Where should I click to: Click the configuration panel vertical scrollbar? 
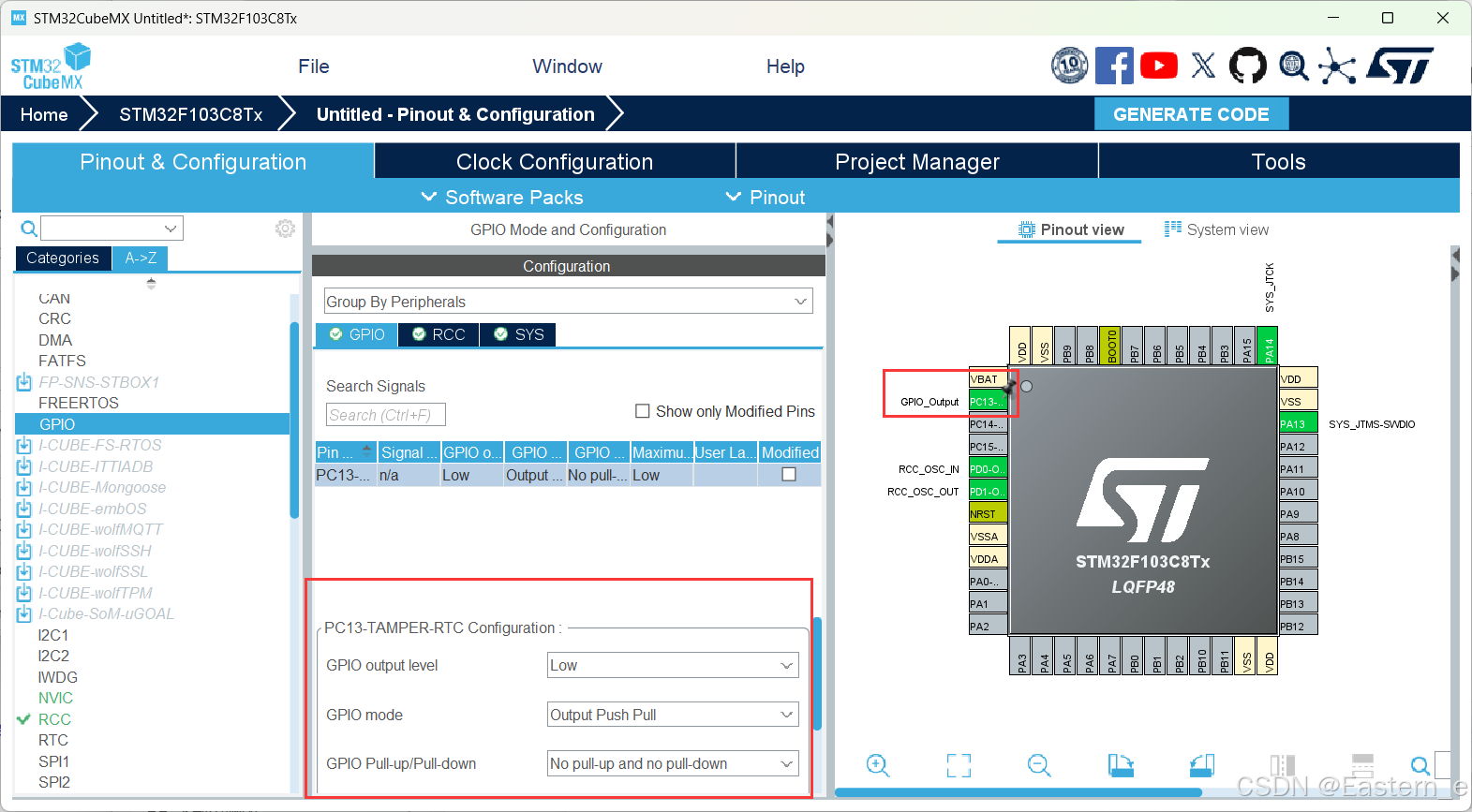click(x=817, y=673)
